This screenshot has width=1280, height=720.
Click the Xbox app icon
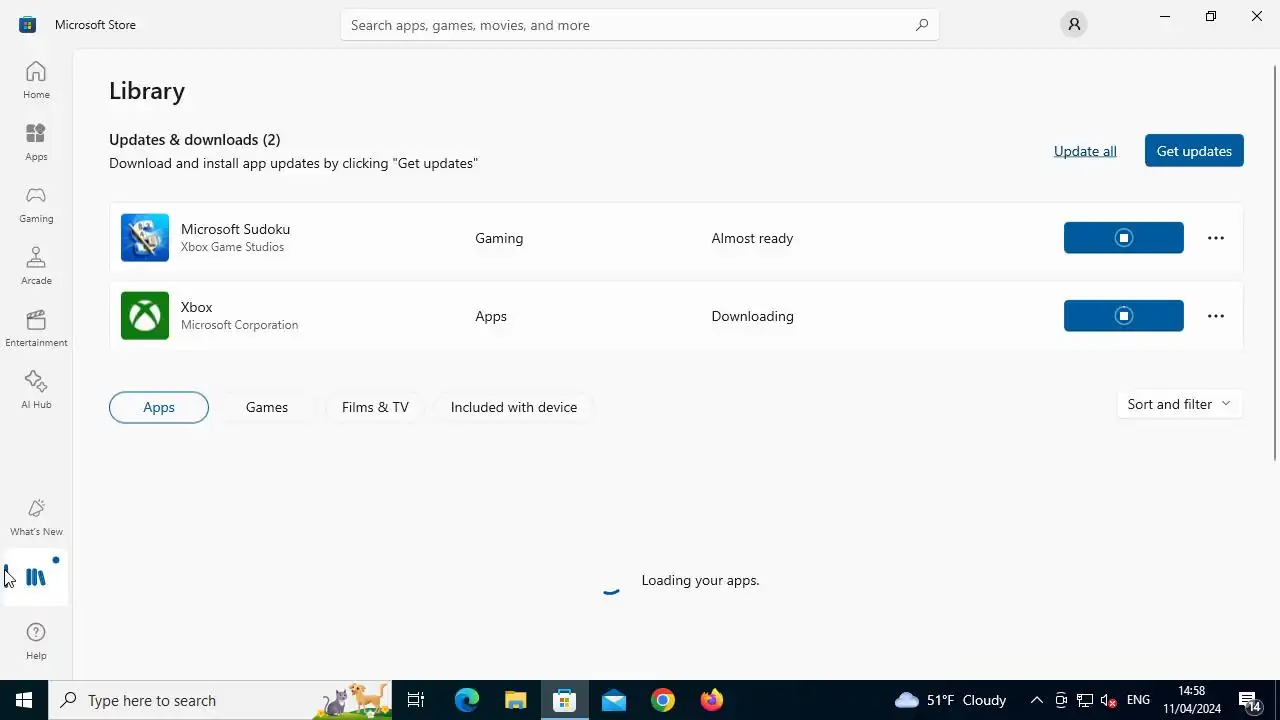[x=145, y=316]
